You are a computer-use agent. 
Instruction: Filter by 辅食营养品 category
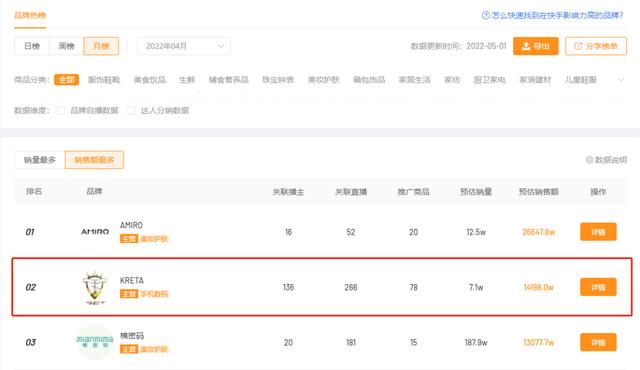click(229, 80)
